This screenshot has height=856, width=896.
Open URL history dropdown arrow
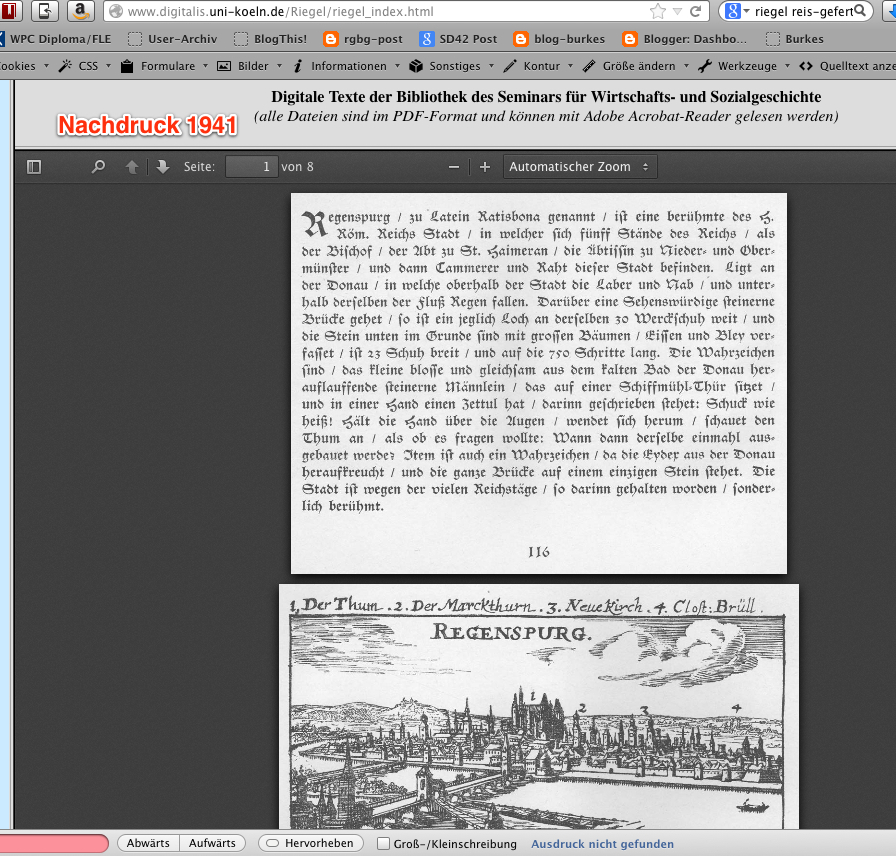677,11
